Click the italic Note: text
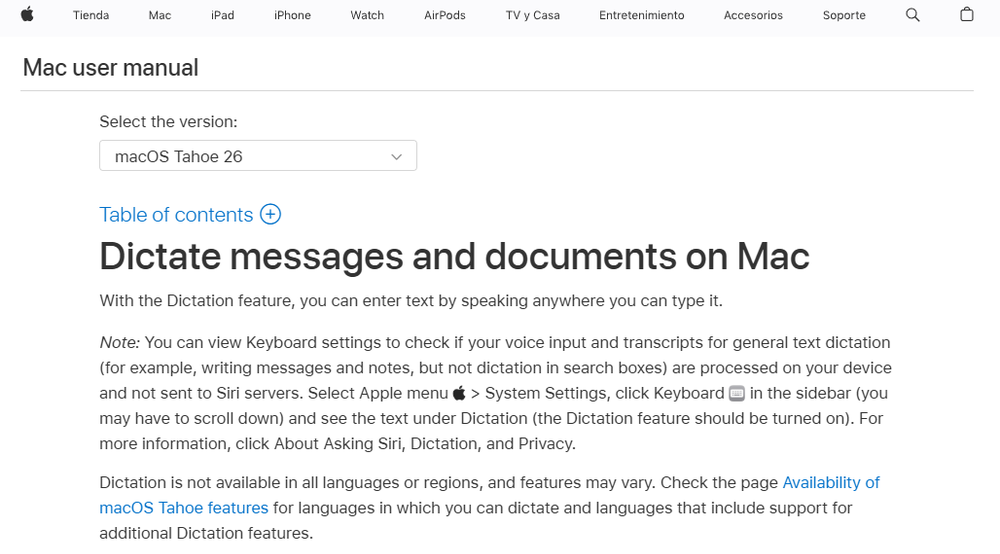1000x554 pixels. click(119, 342)
